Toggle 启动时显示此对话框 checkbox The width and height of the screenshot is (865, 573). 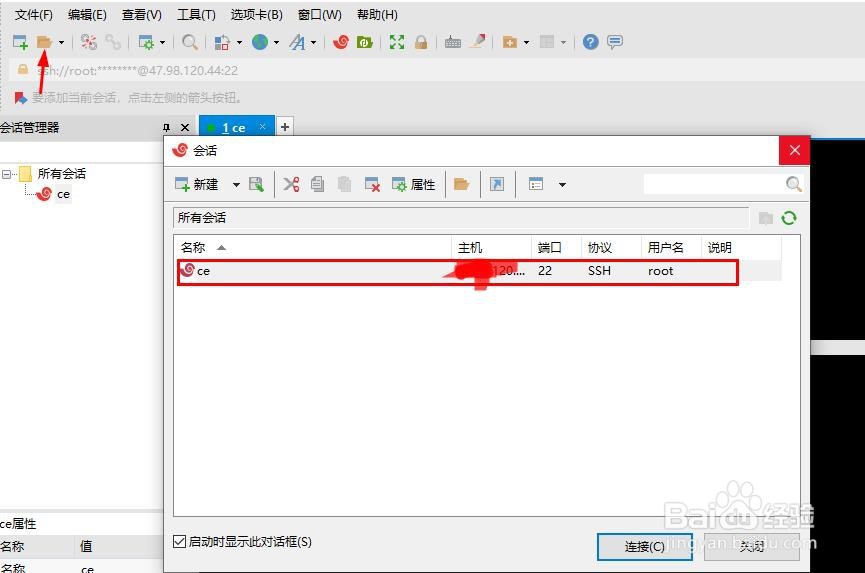[179, 542]
